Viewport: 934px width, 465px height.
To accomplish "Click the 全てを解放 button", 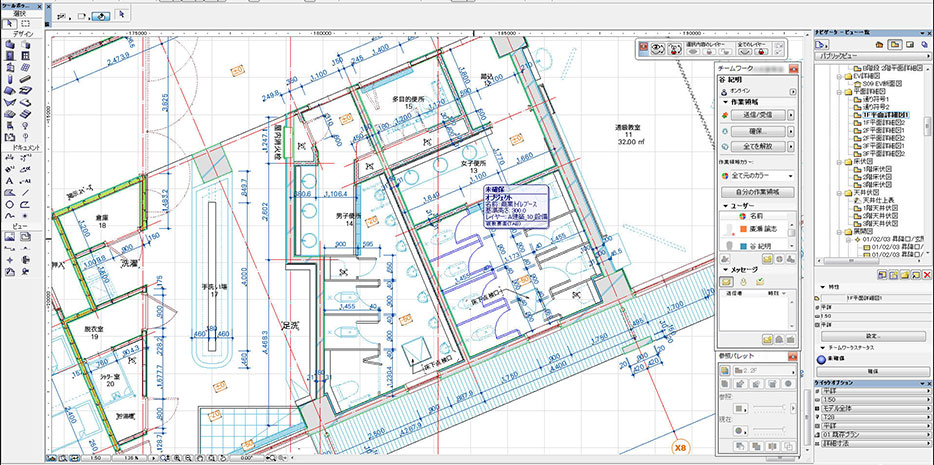I will pos(758,146).
